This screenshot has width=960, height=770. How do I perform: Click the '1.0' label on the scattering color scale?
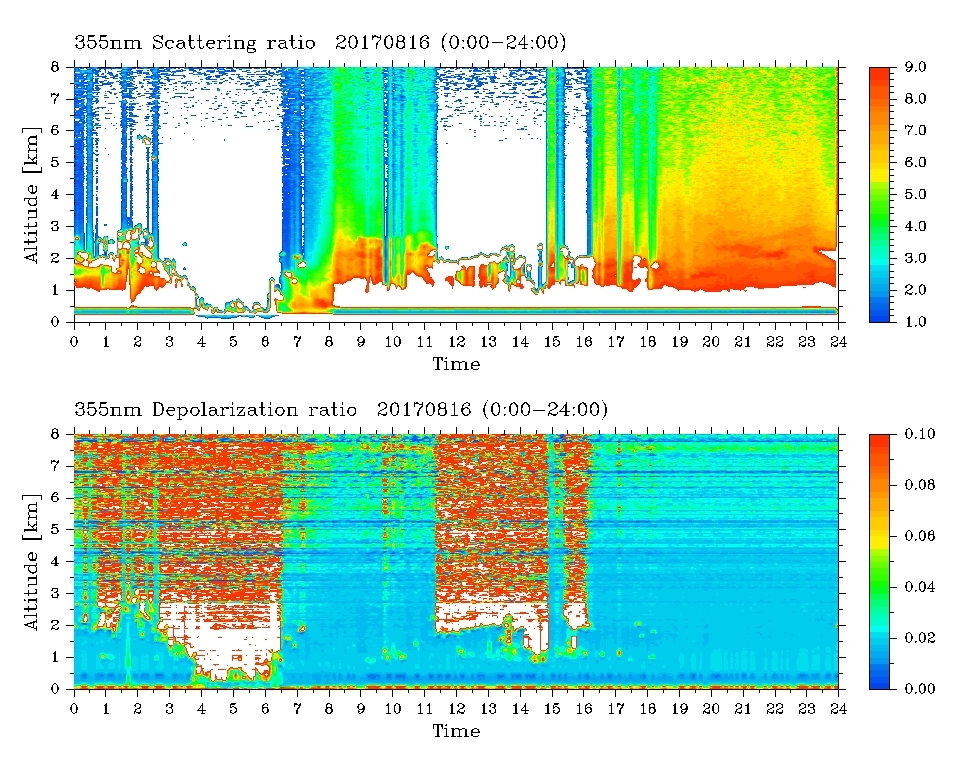tap(915, 322)
